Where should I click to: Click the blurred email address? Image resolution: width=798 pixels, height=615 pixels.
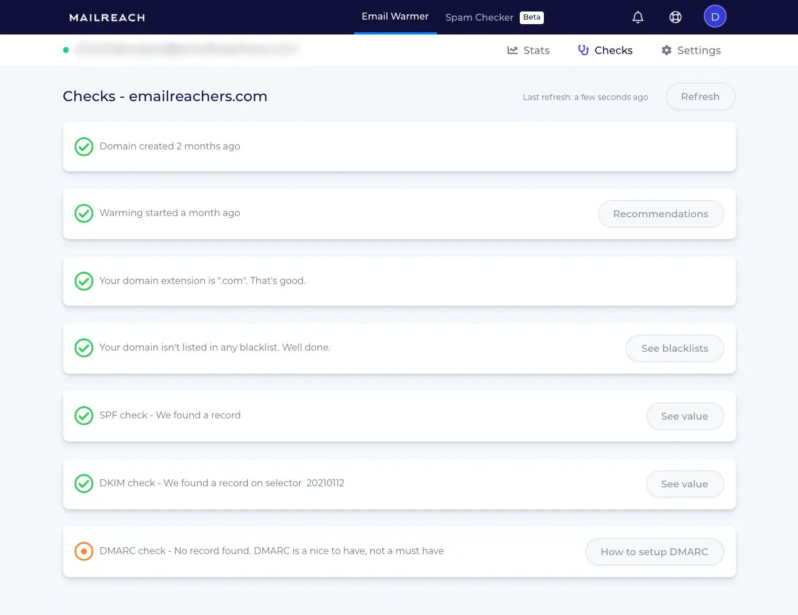pos(186,49)
